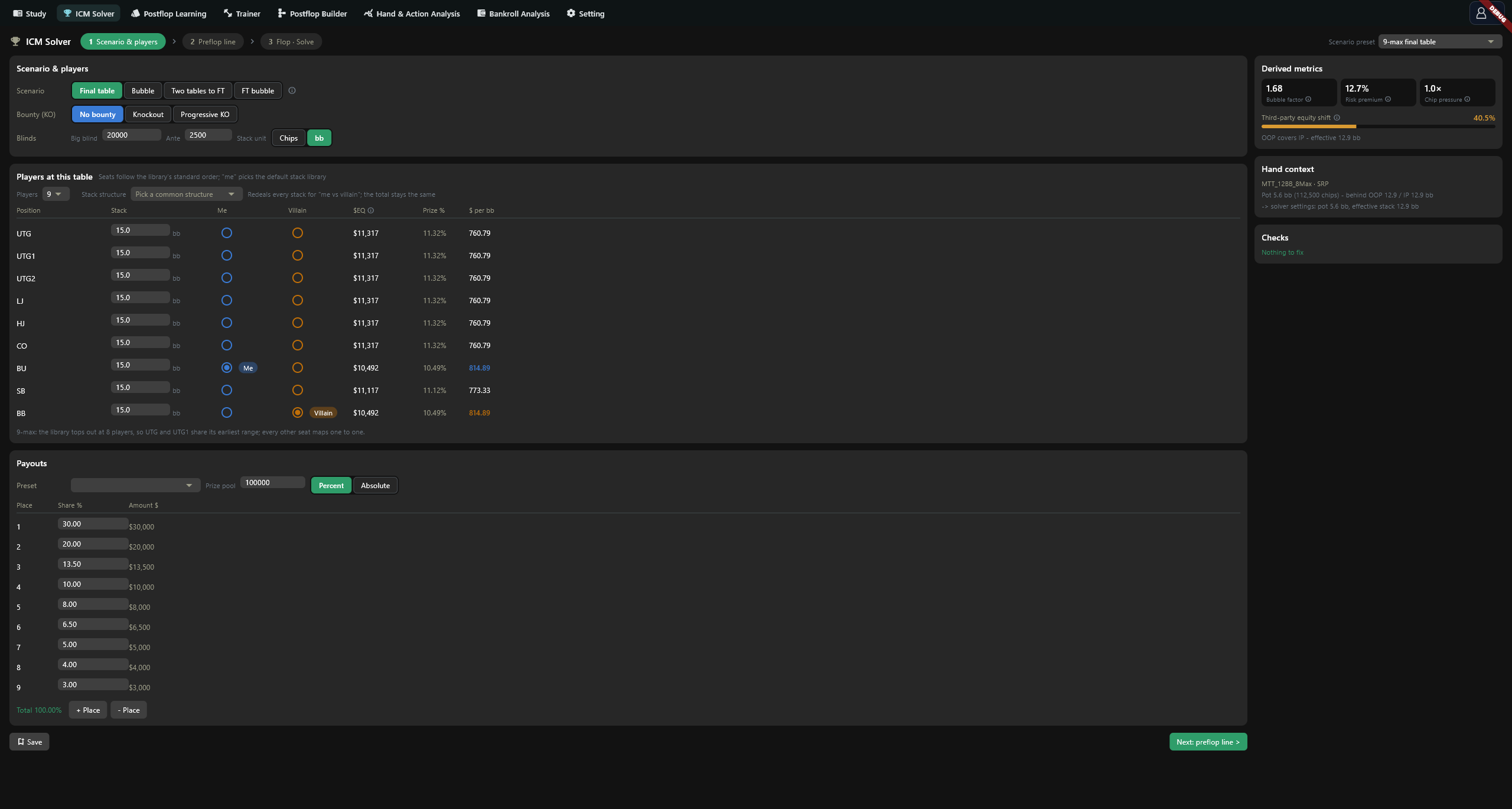The height and width of the screenshot is (809, 1512).
Task: Select the FT bubble scenario
Action: tap(258, 90)
